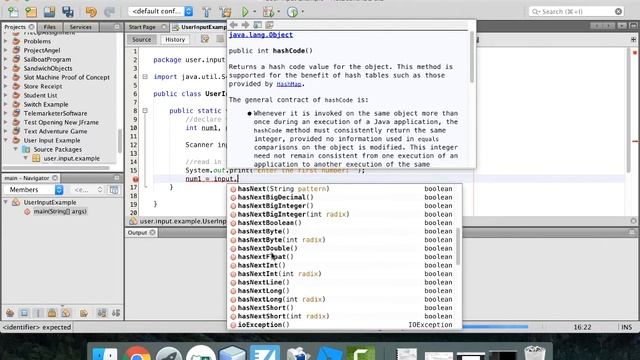Open the Profile Project dropdown arrow

click(x=302, y=11)
